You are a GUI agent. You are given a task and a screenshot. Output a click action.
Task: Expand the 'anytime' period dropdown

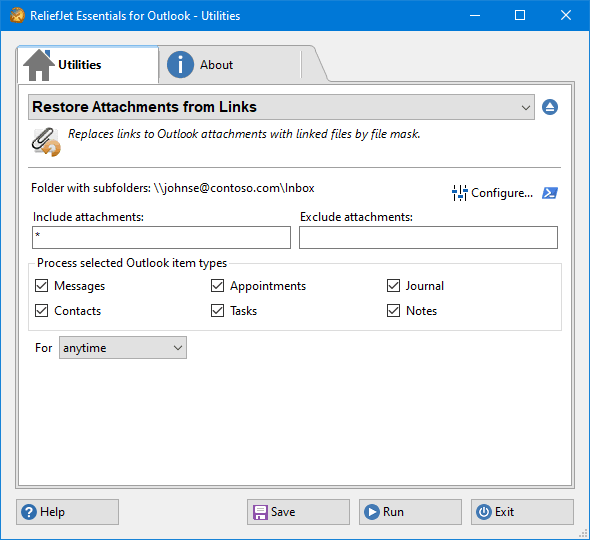[123, 348]
